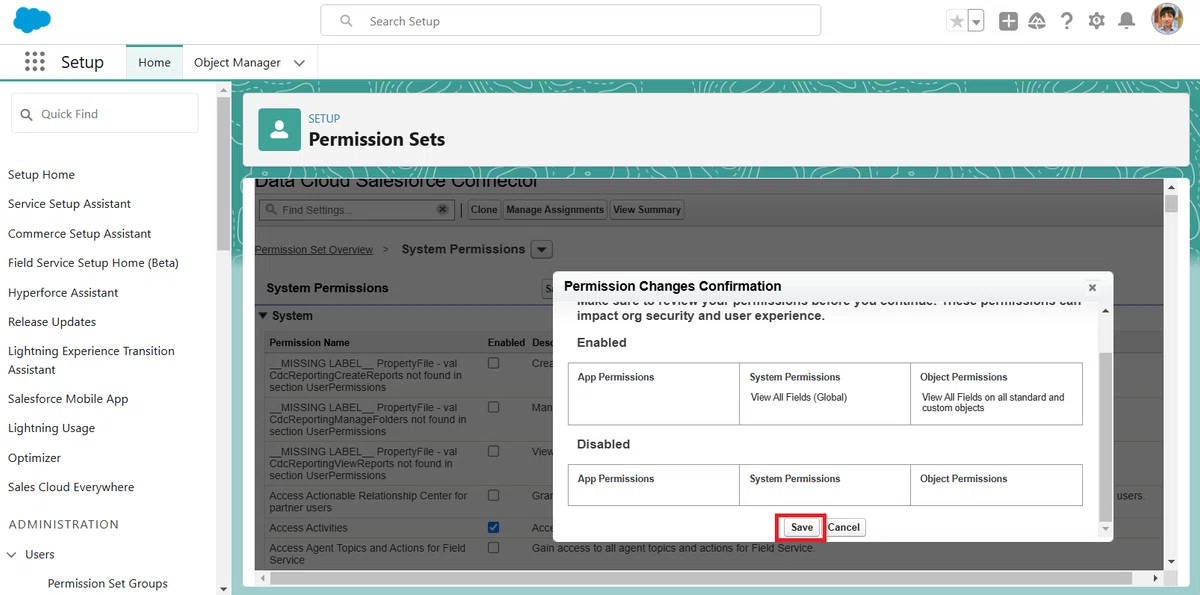This screenshot has width=1200, height=595.
Task: Enable Access Actionable Relationship Center checkbox
Action: point(494,495)
